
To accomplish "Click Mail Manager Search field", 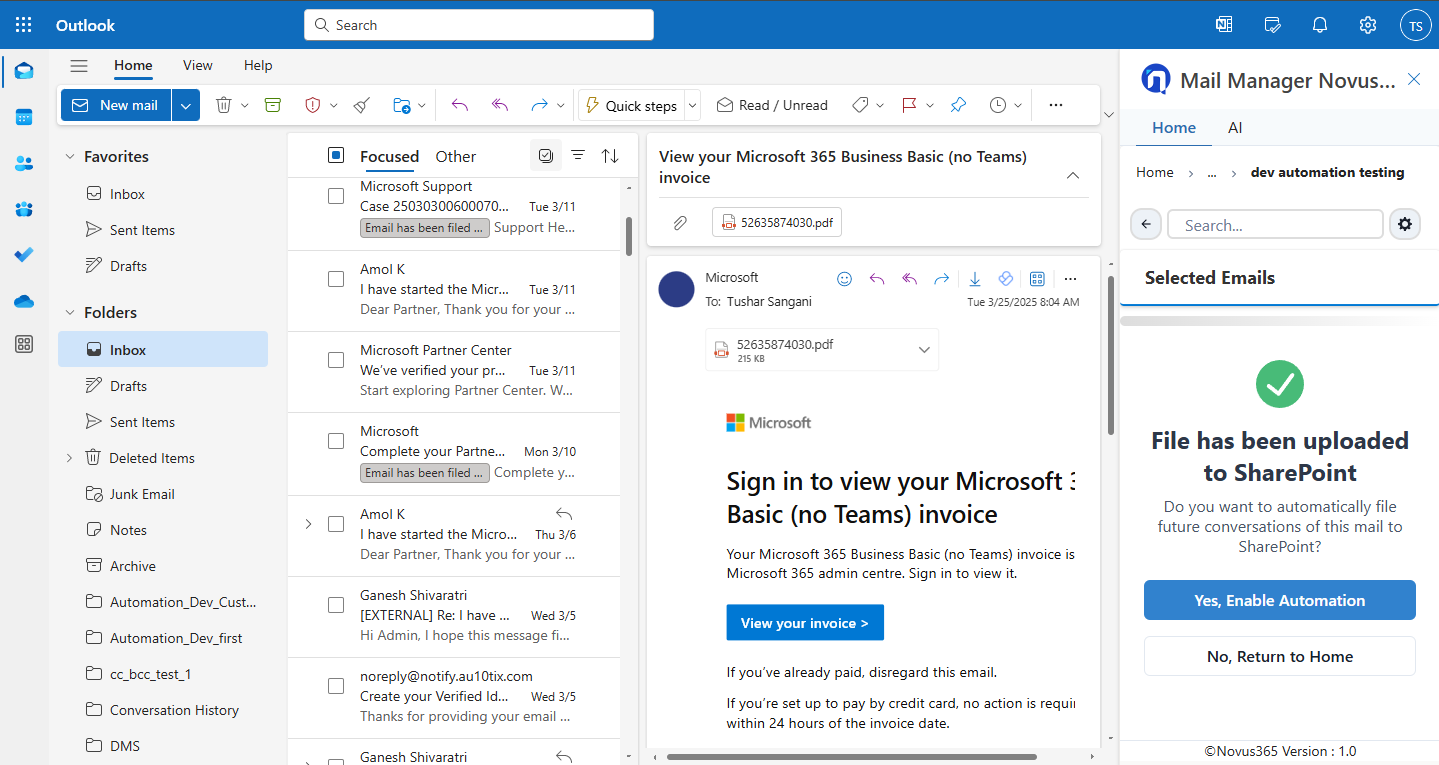I will [x=1275, y=224].
